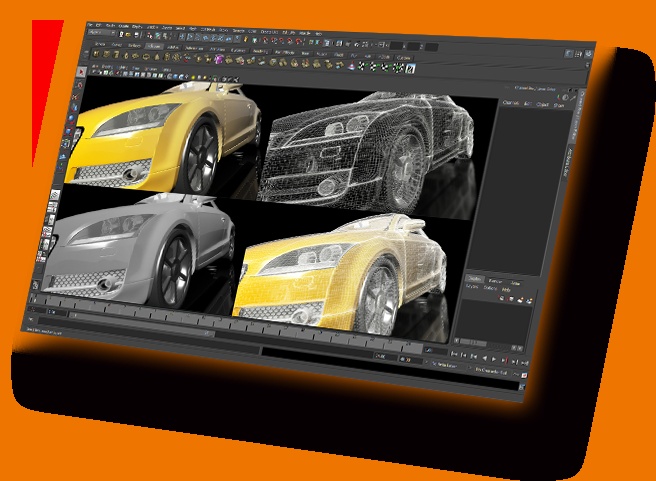
Task: Switch to the Display layer tab
Action: coord(477,278)
